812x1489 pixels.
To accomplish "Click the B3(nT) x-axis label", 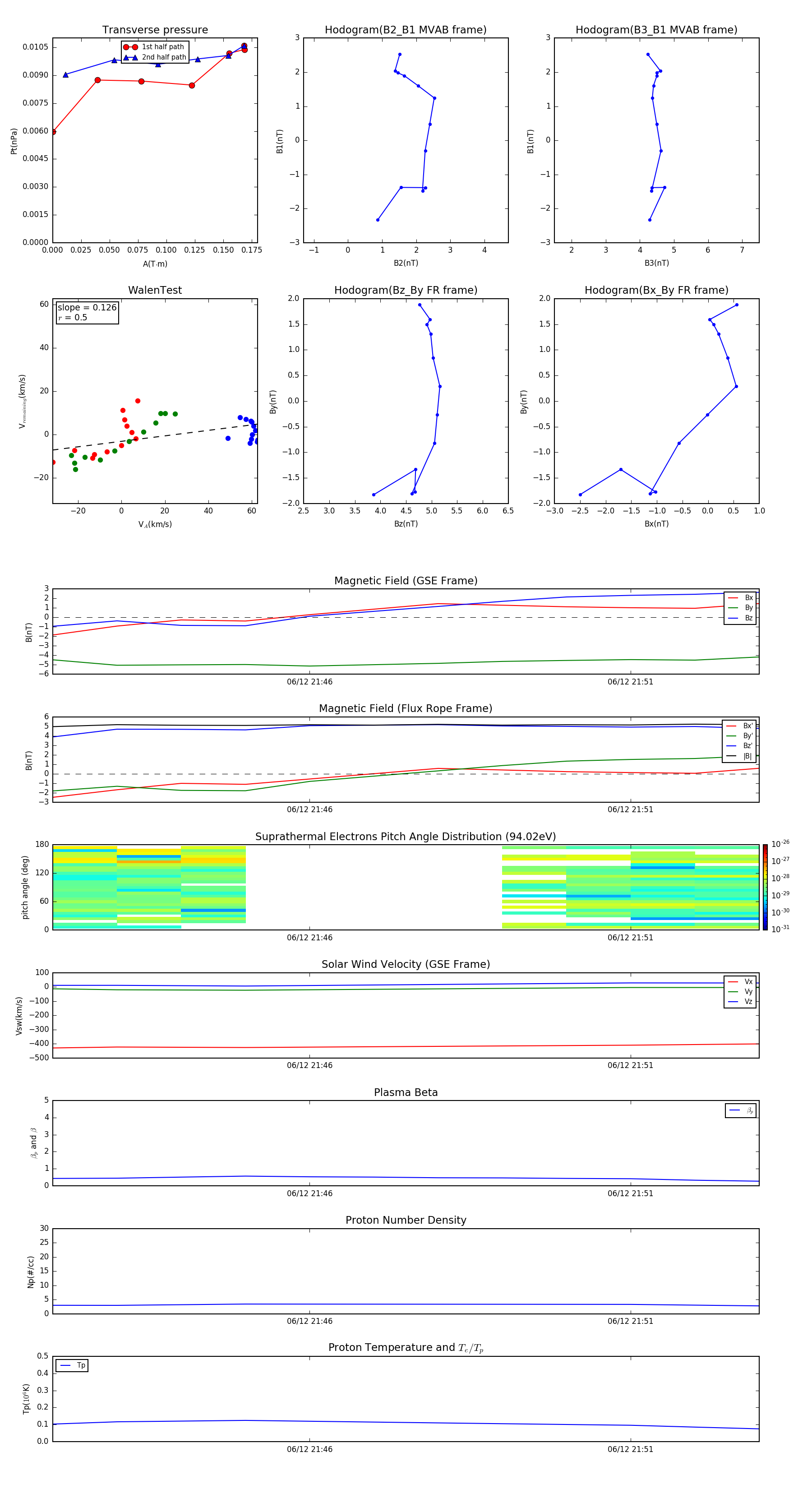I will [x=656, y=263].
